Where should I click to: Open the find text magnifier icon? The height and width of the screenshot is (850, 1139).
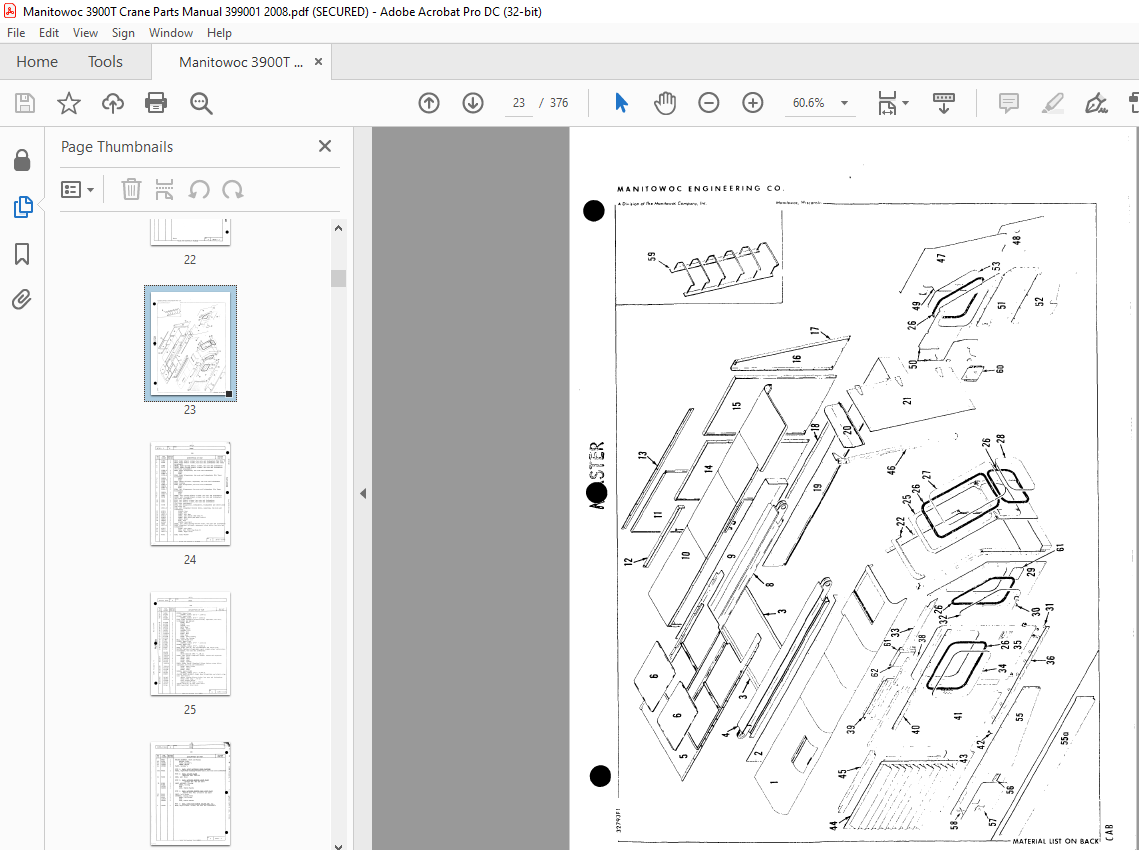point(200,103)
